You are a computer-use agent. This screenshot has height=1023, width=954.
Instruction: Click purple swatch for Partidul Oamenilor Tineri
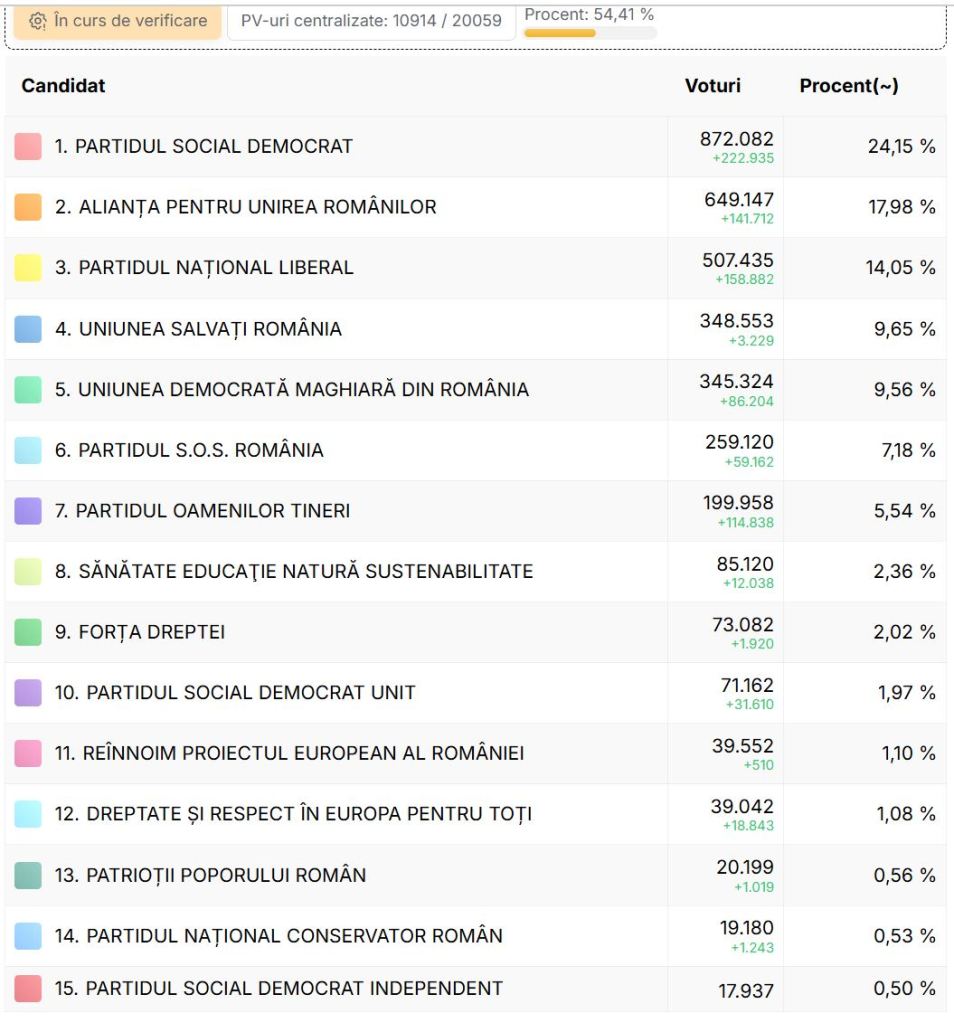(x=28, y=511)
